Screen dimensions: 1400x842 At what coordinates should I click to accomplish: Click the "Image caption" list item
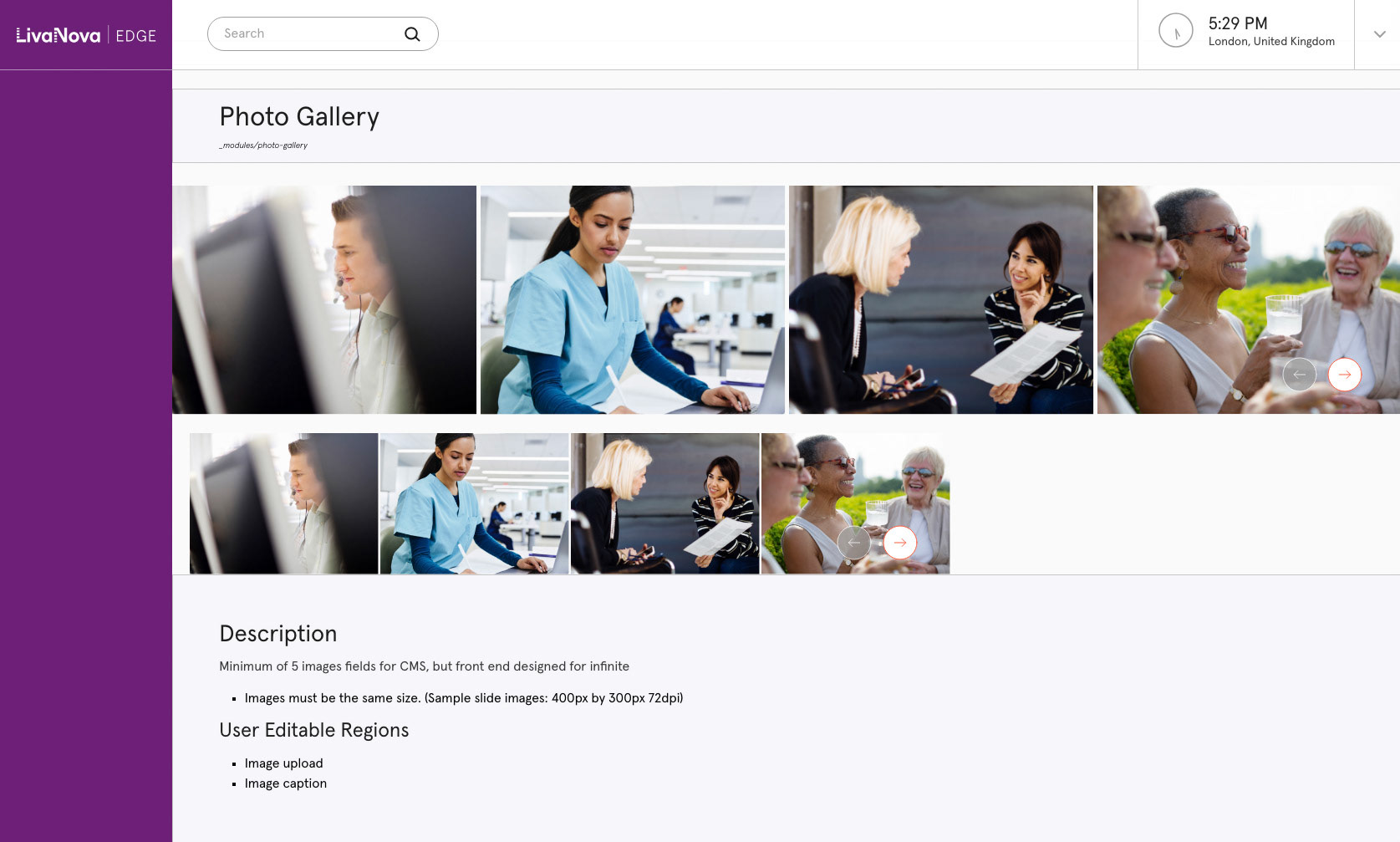[x=285, y=783]
